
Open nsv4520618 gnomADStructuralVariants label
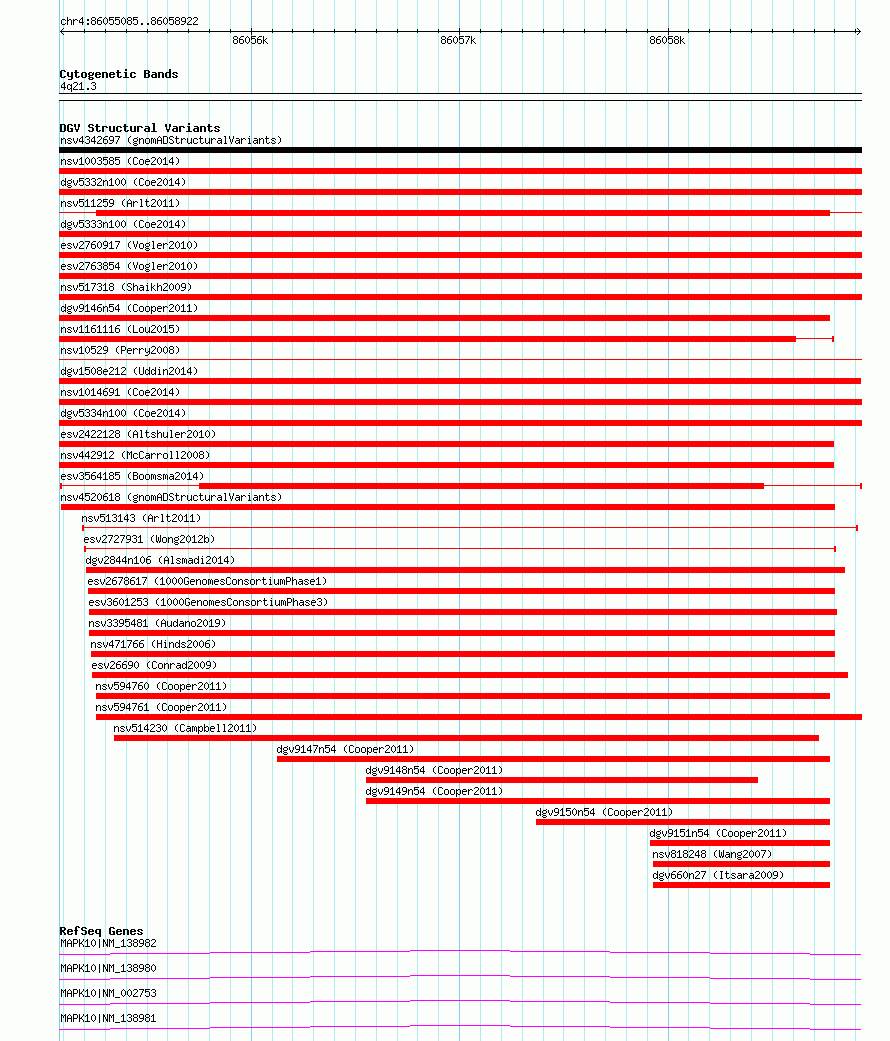pyautogui.click(x=171, y=497)
